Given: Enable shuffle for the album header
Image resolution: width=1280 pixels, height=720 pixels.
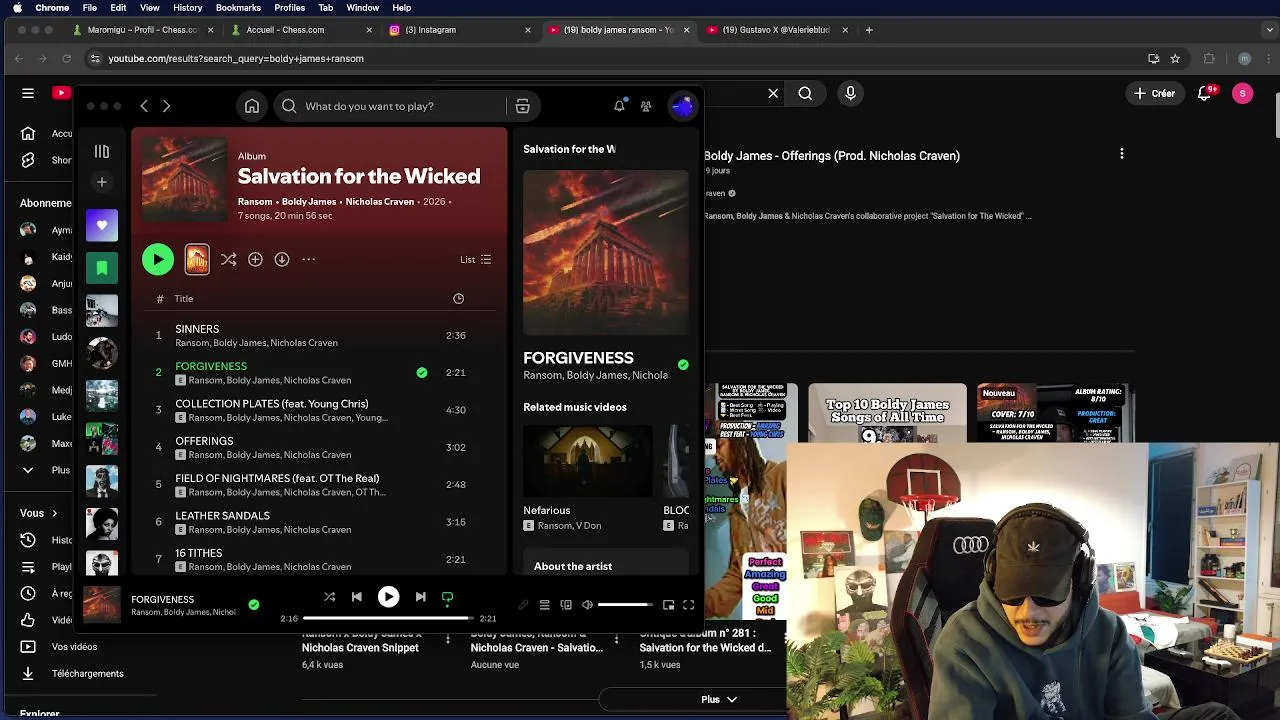Looking at the screenshot, I should tap(228, 259).
